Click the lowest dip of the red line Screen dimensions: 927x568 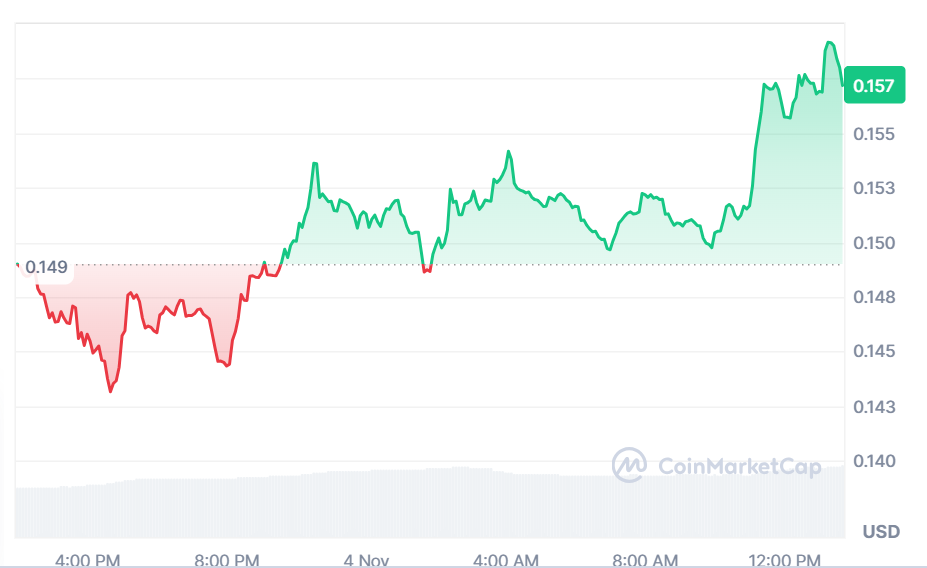(x=110, y=391)
